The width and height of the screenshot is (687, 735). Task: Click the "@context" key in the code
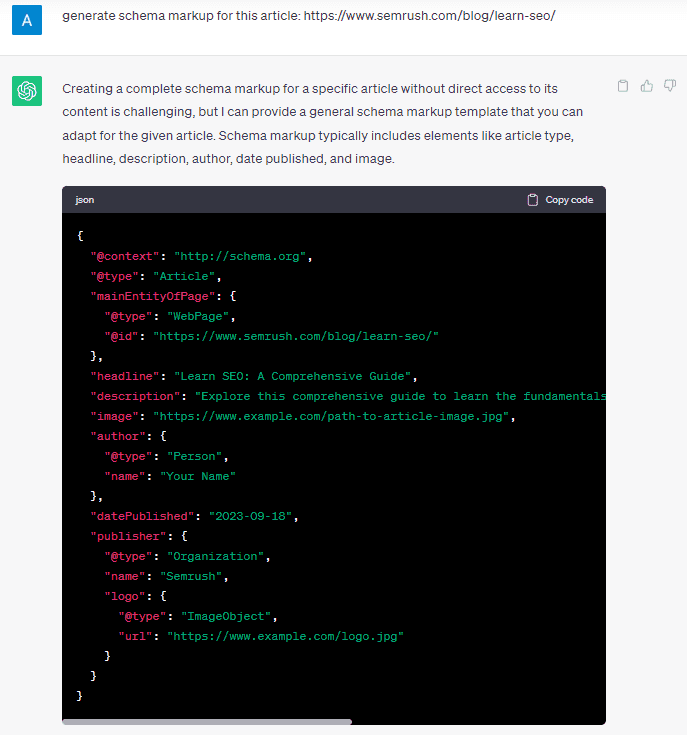[125, 256]
